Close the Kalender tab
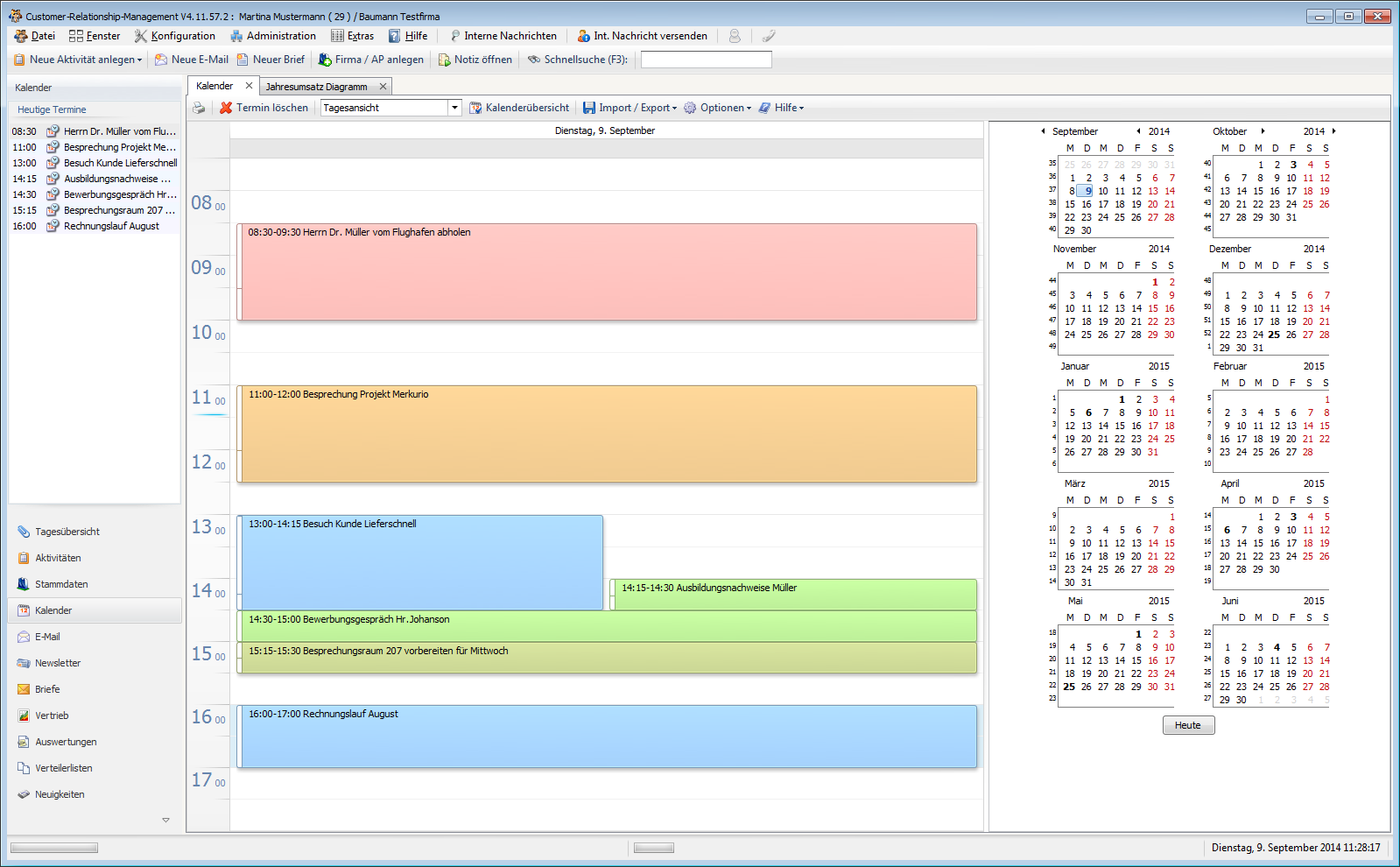The width and height of the screenshot is (1400, 867). (x=249, y=86)
